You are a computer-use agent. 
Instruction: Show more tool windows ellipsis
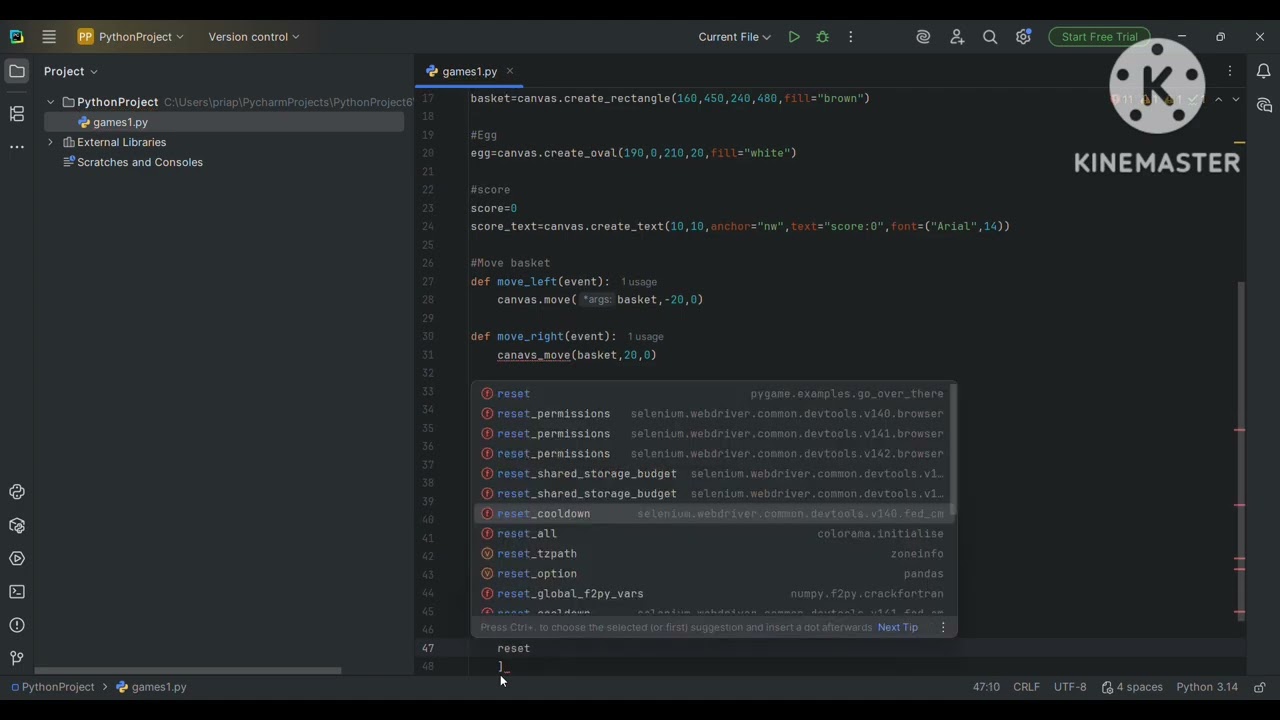(x=16, y=147)
